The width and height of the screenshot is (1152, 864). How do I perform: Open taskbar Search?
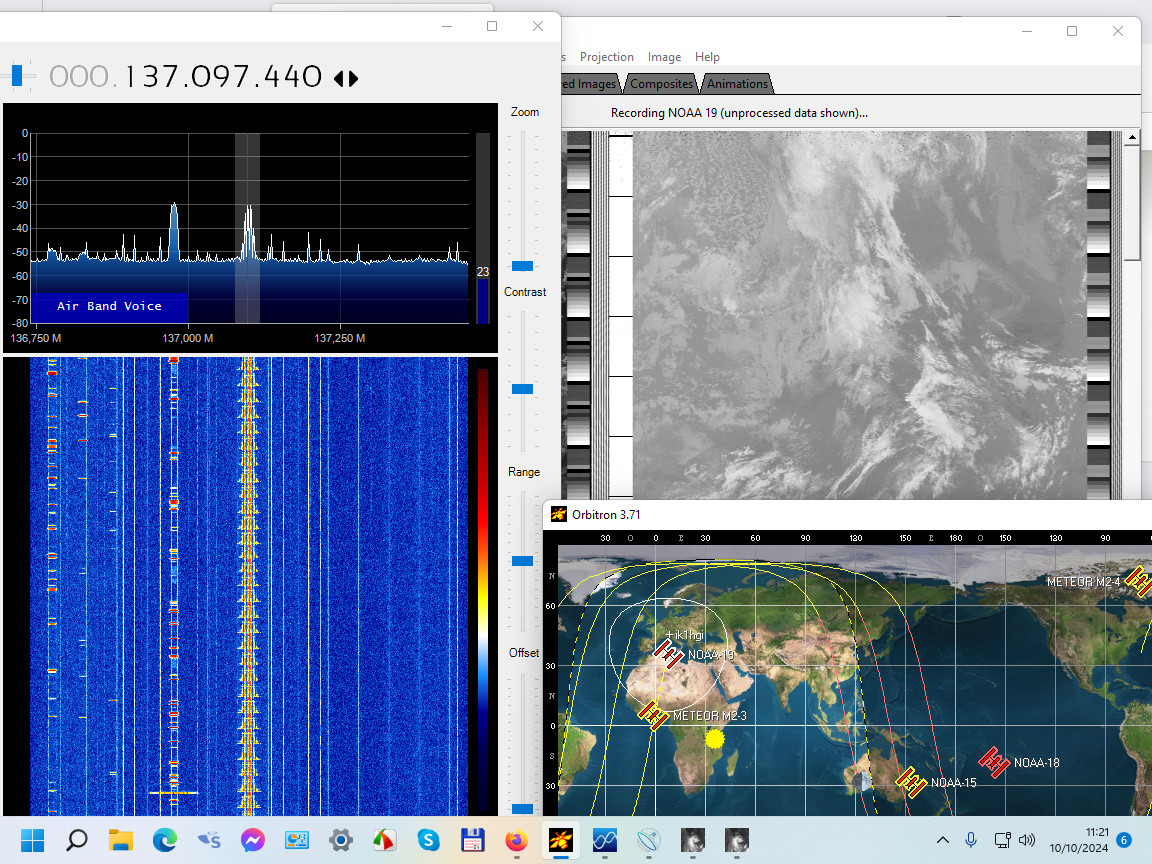point(76,840)
